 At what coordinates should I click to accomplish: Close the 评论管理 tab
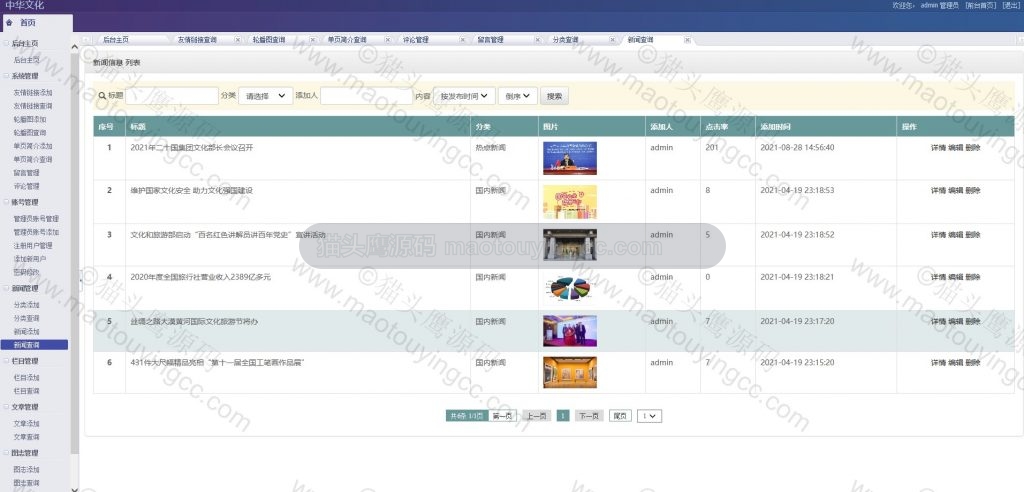point(463,40)
